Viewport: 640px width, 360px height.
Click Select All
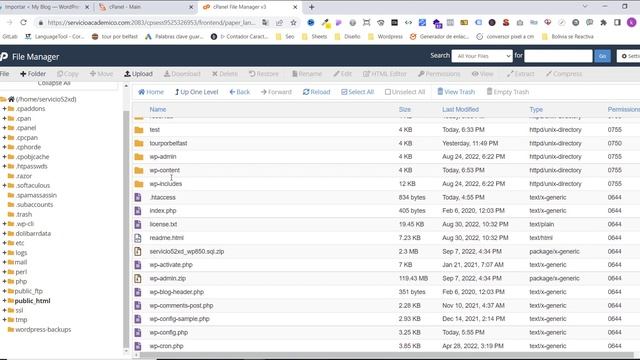tap(358, 92)
